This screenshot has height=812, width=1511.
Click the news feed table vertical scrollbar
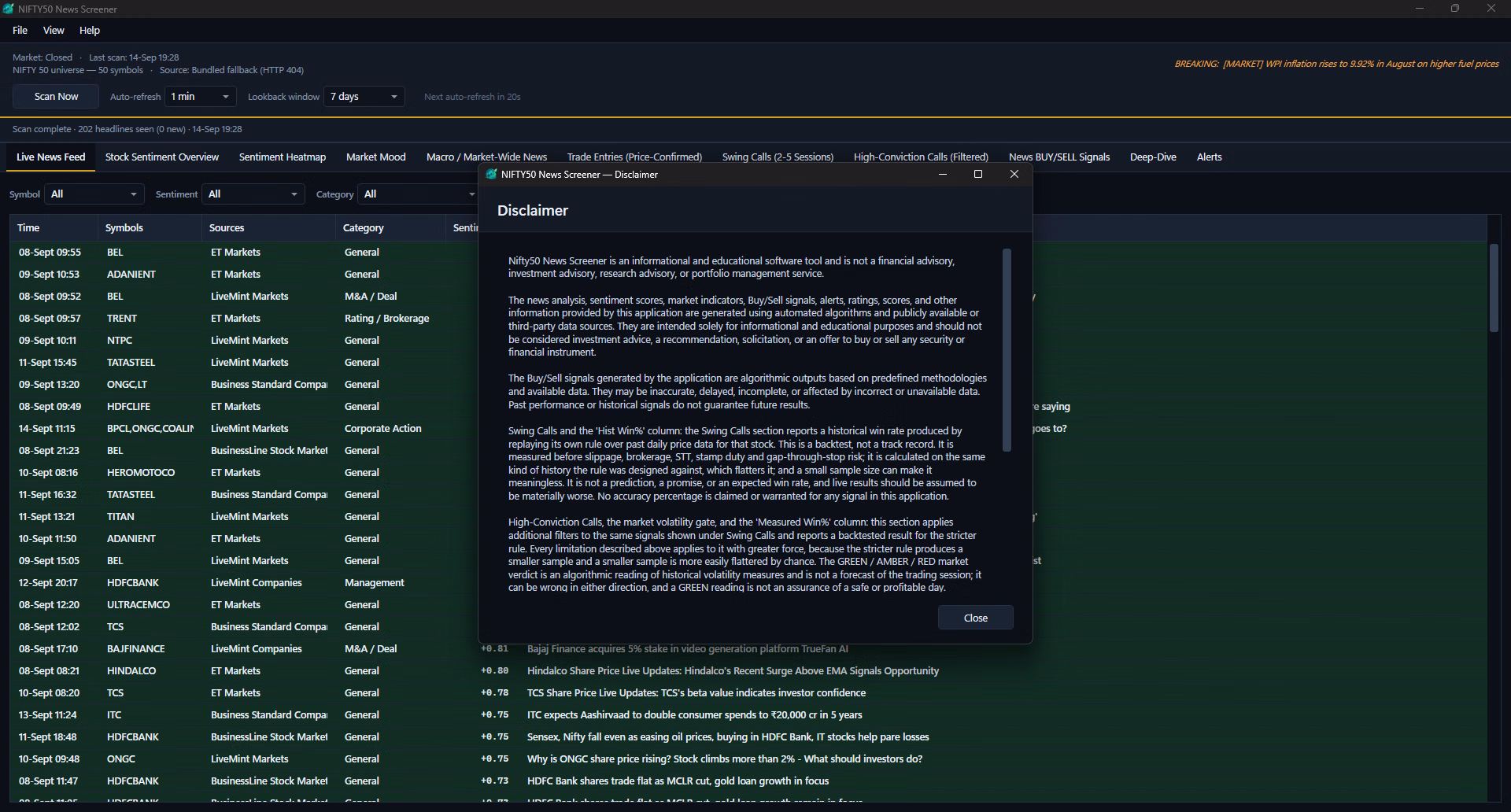(1494, 288)
